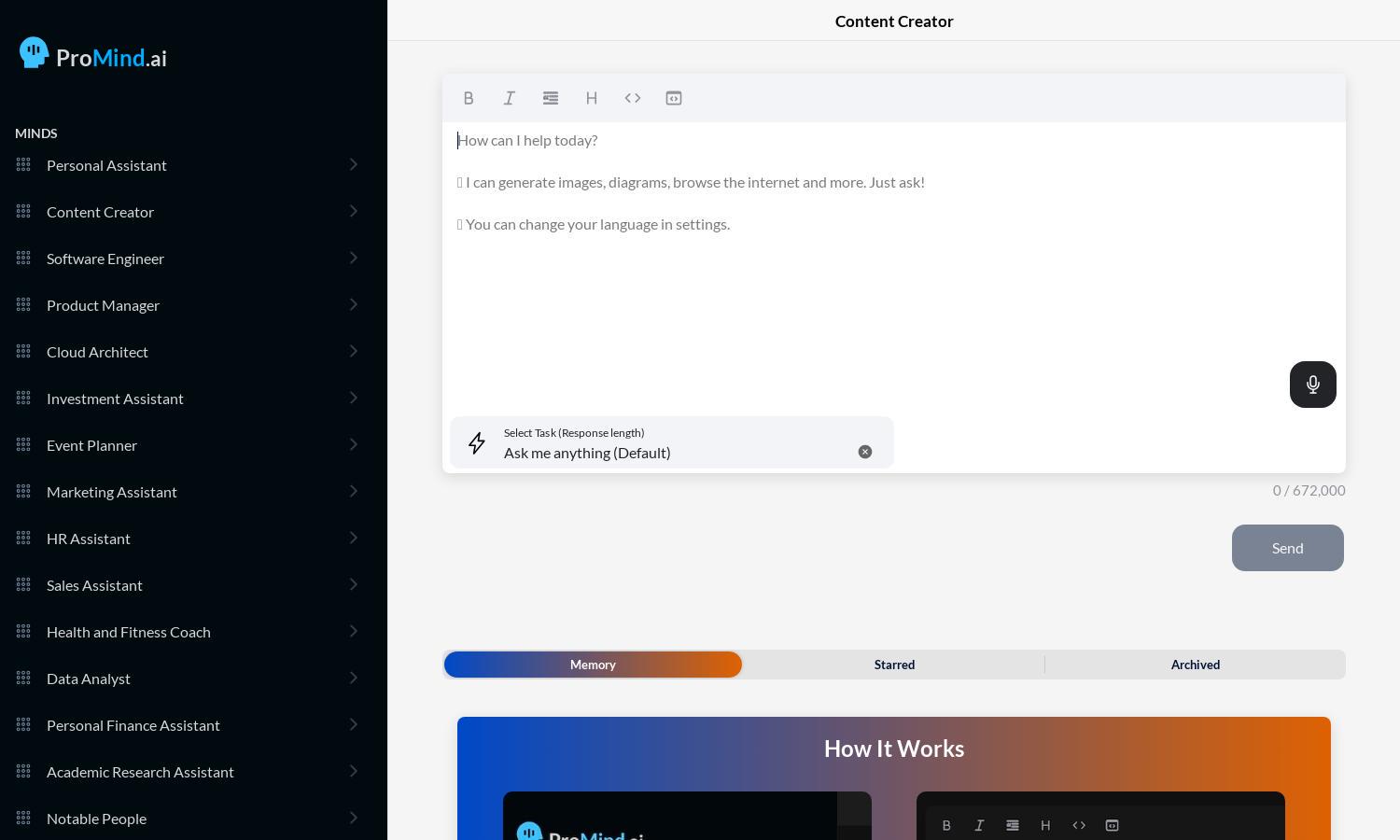The height and width of the screenshot is (840, 1400).
Task: Expand the Marketing Assistant chevron
Action: point(354,491)
